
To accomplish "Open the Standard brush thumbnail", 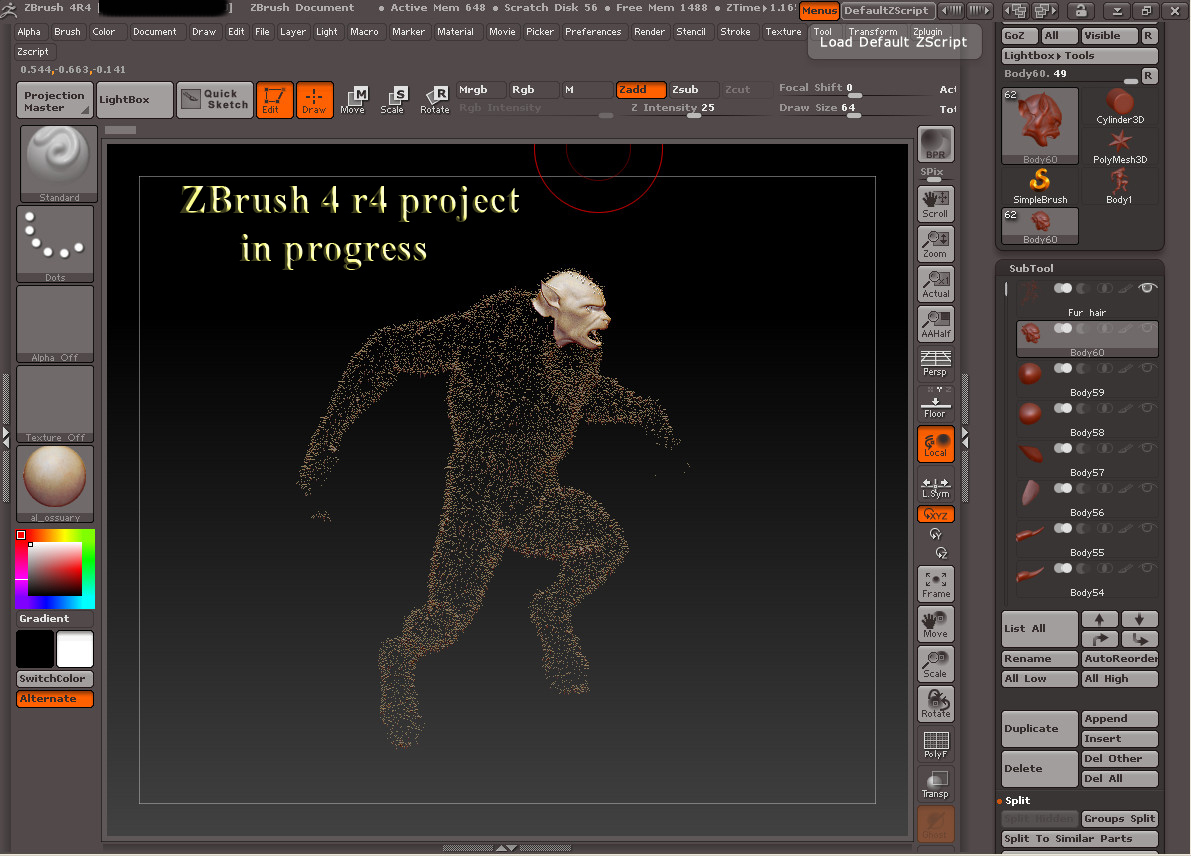I will pyautogui.click(x=58, y=164).
